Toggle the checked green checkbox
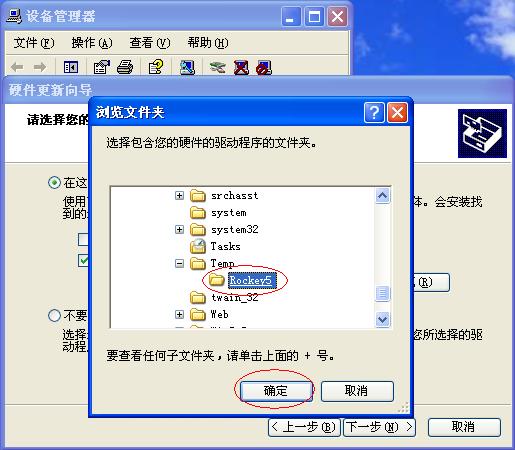The width and height of the screenshot is (515, 450). click(83, 260)
